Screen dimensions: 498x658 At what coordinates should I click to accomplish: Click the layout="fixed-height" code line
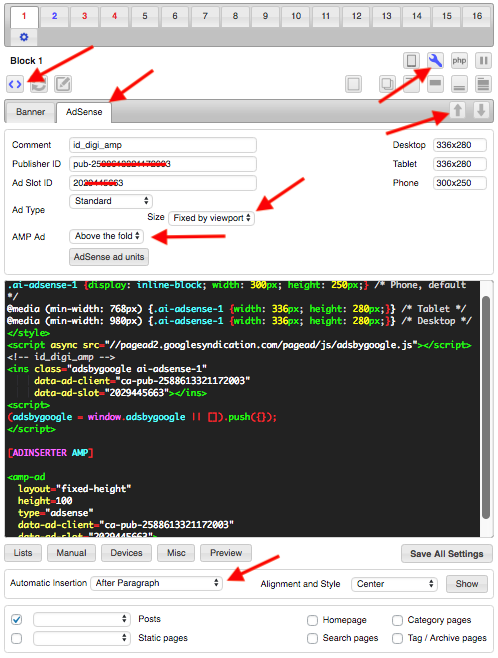coord(74,489)
